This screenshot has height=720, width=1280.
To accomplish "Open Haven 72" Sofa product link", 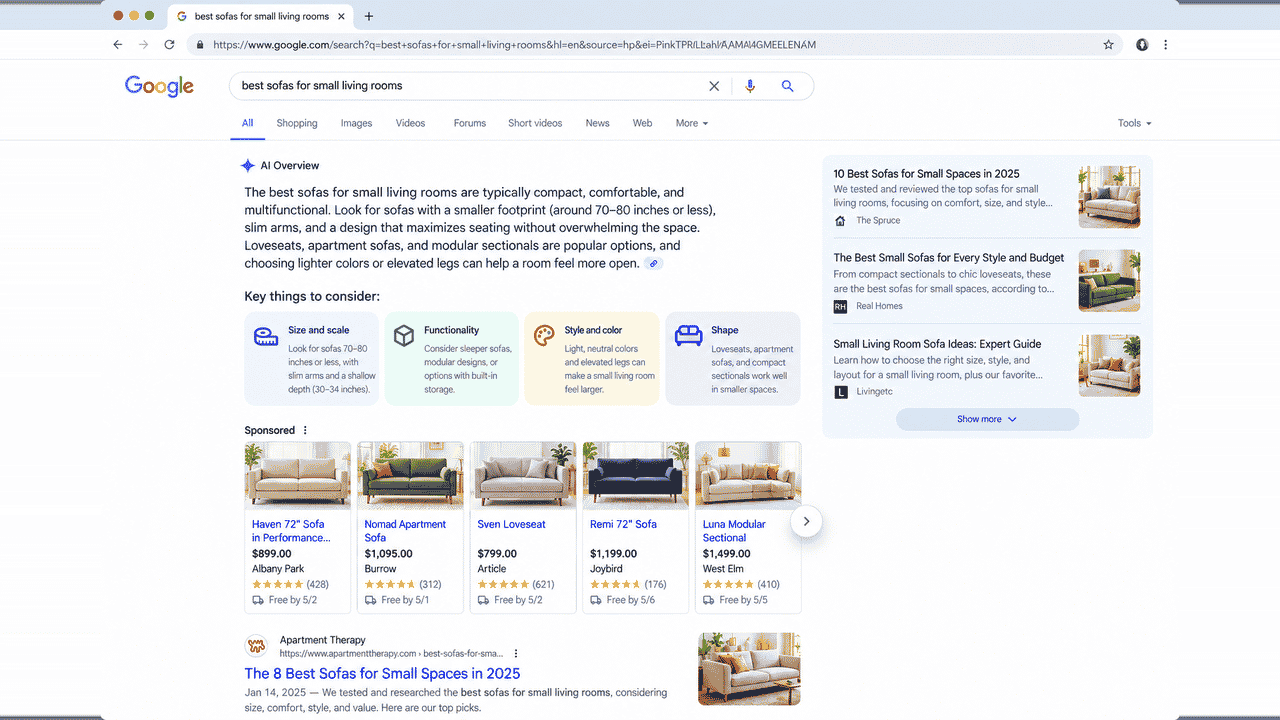I will 291,531.
